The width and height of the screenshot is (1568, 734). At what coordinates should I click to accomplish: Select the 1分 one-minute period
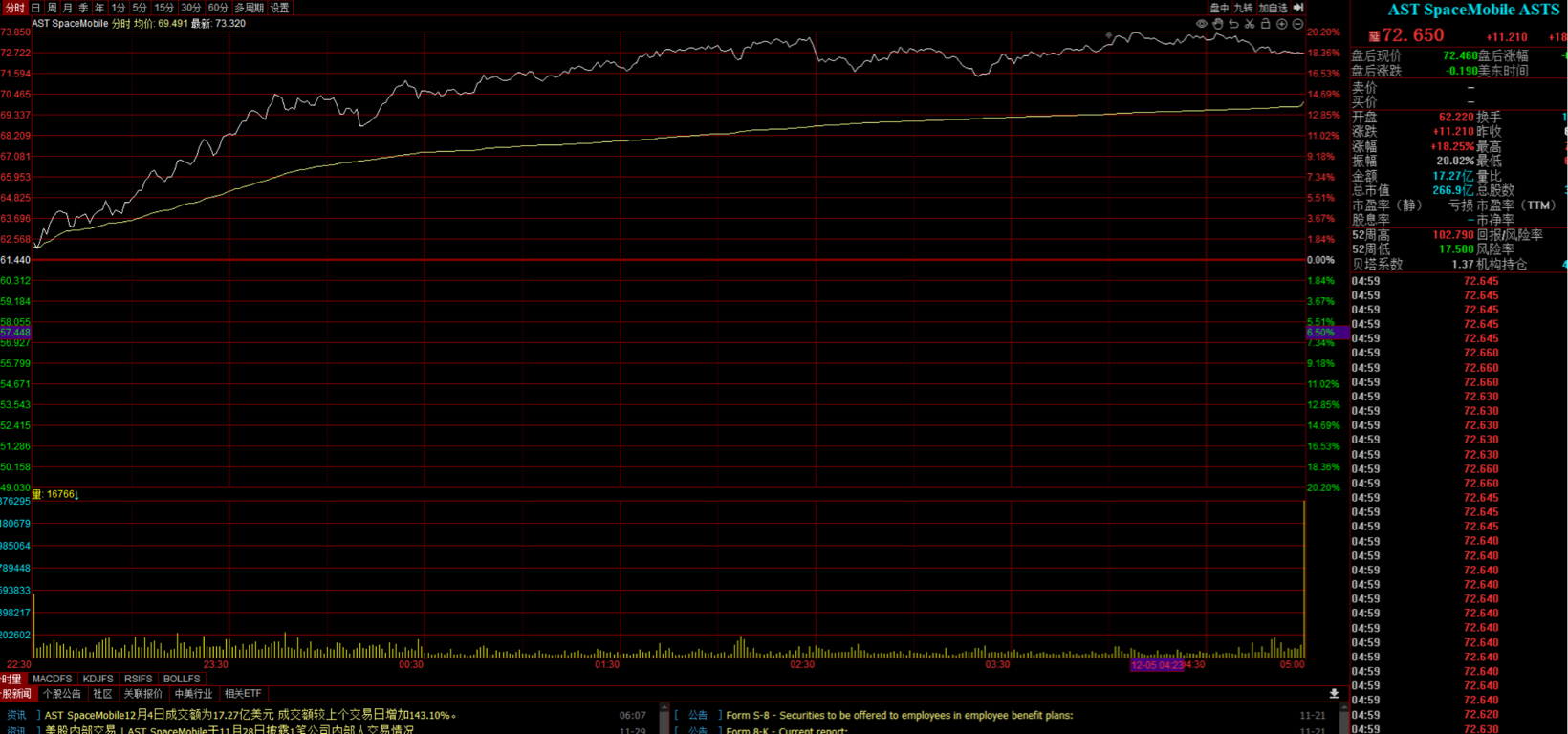[119, 8]
